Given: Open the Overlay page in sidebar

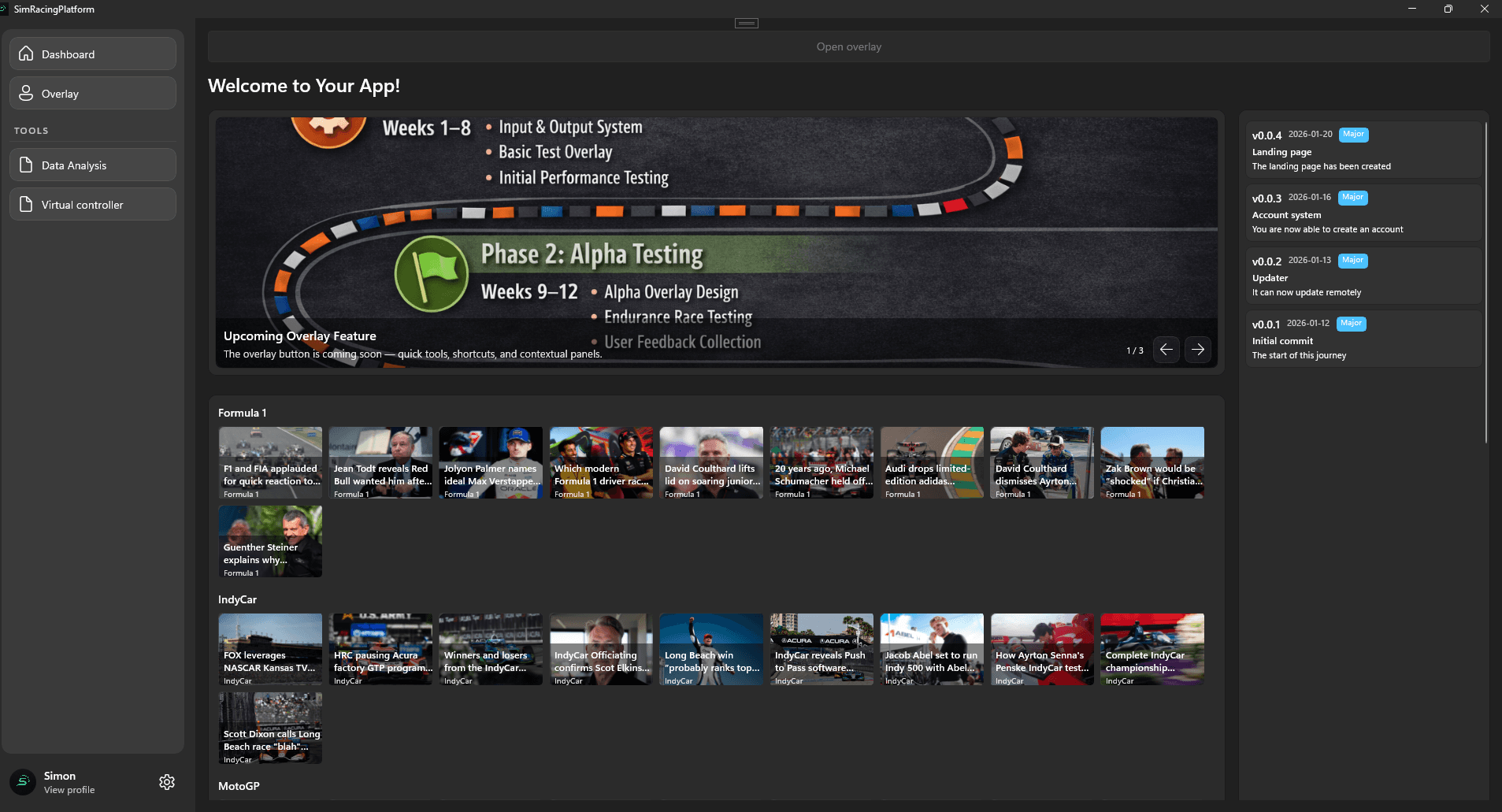Looking at the screenshot, I should point(93,93).
